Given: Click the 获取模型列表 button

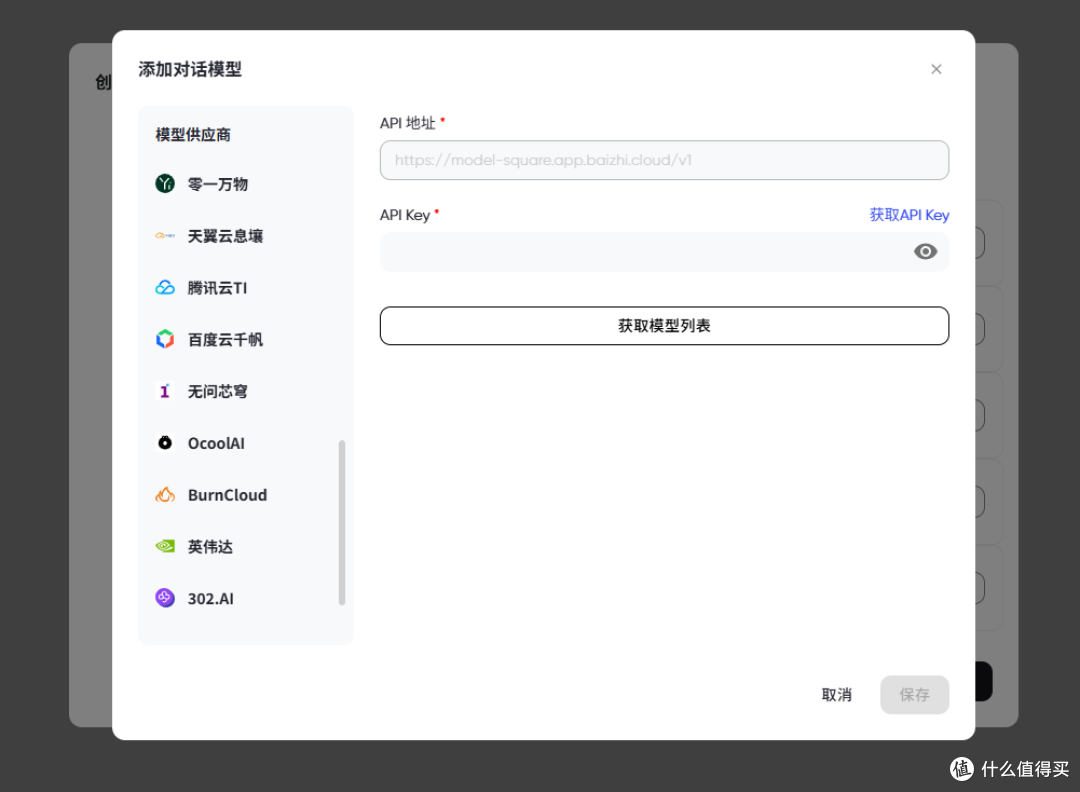Looking at the screenshot, I should click(x=664, y=326).
